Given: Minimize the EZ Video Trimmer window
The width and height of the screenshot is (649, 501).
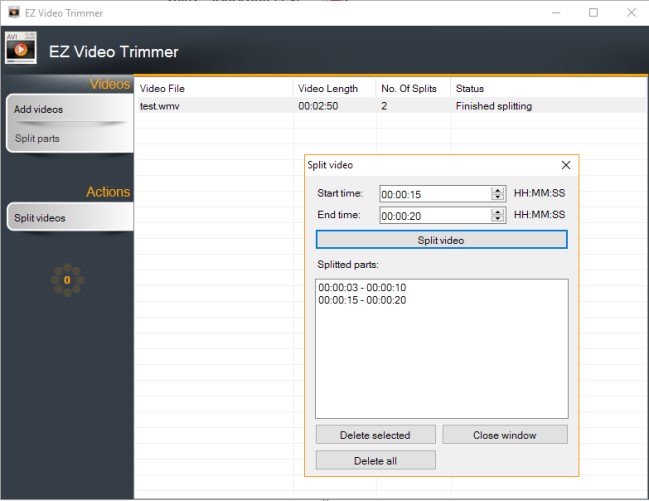Looking at the screenshot, I should 556,13.
